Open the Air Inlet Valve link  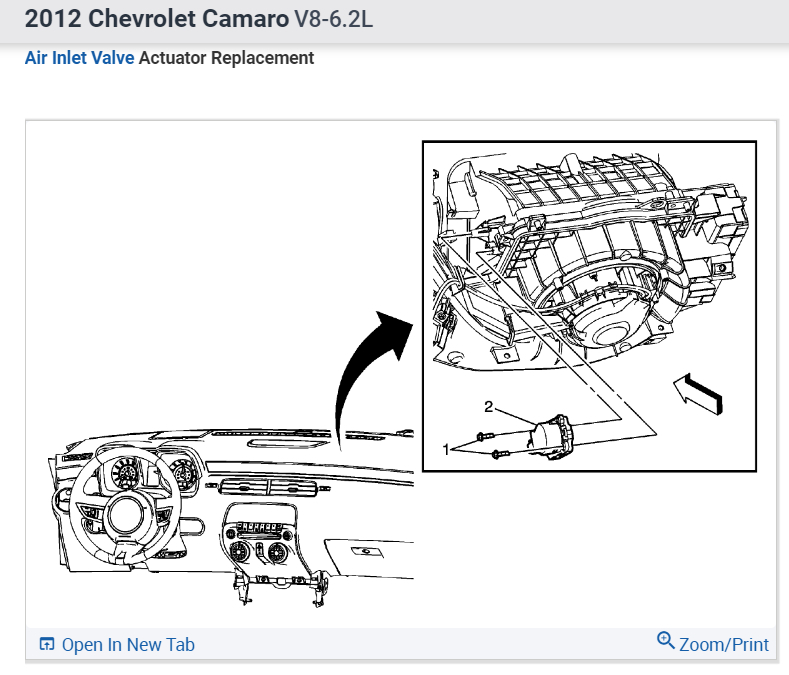80,58
